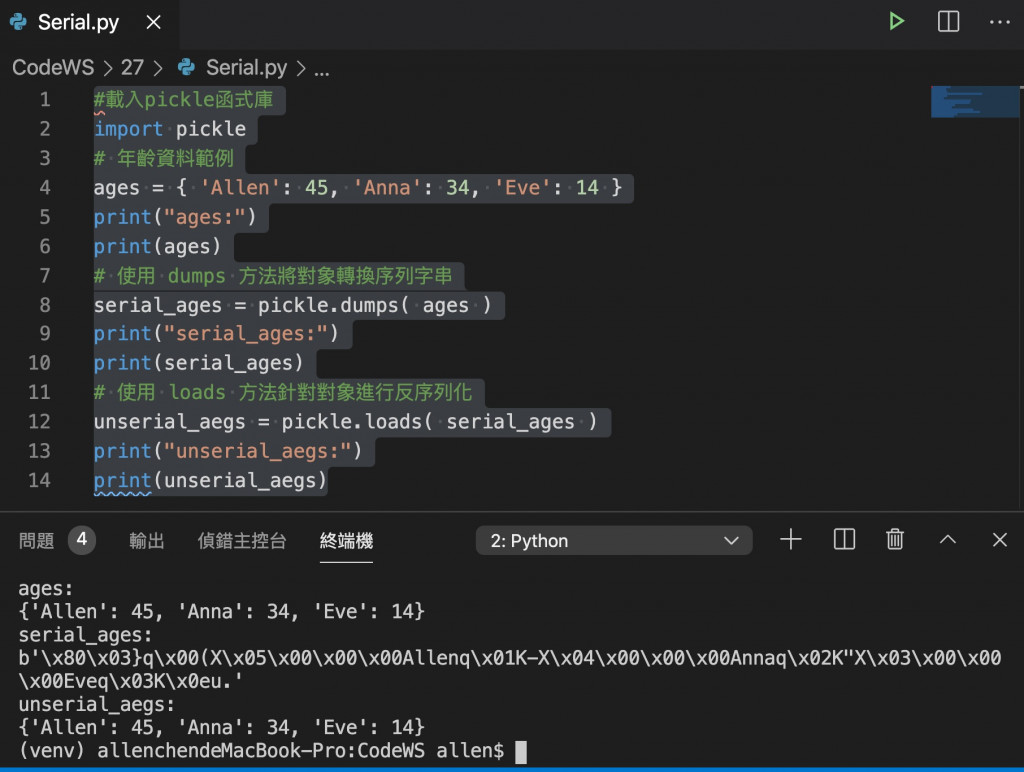Viewport: 1024px width, 772px height.
Task: Create a new terminal with plus icon
Action: (x=790, y=540)
